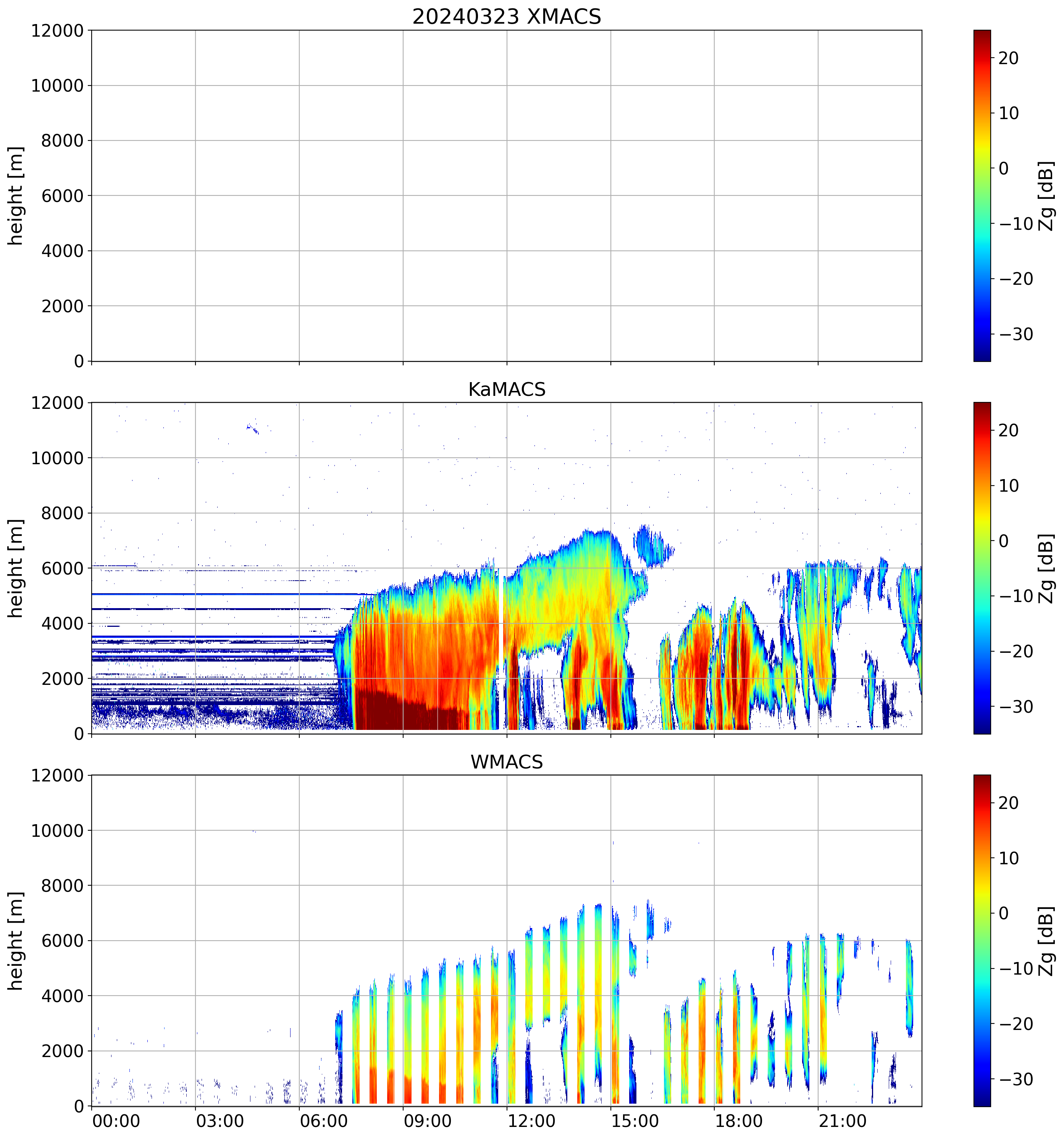This screenshot has width=1064, height=1138.
Task: Click the 12000 tick on the XMACS panel
Action: 57,30
